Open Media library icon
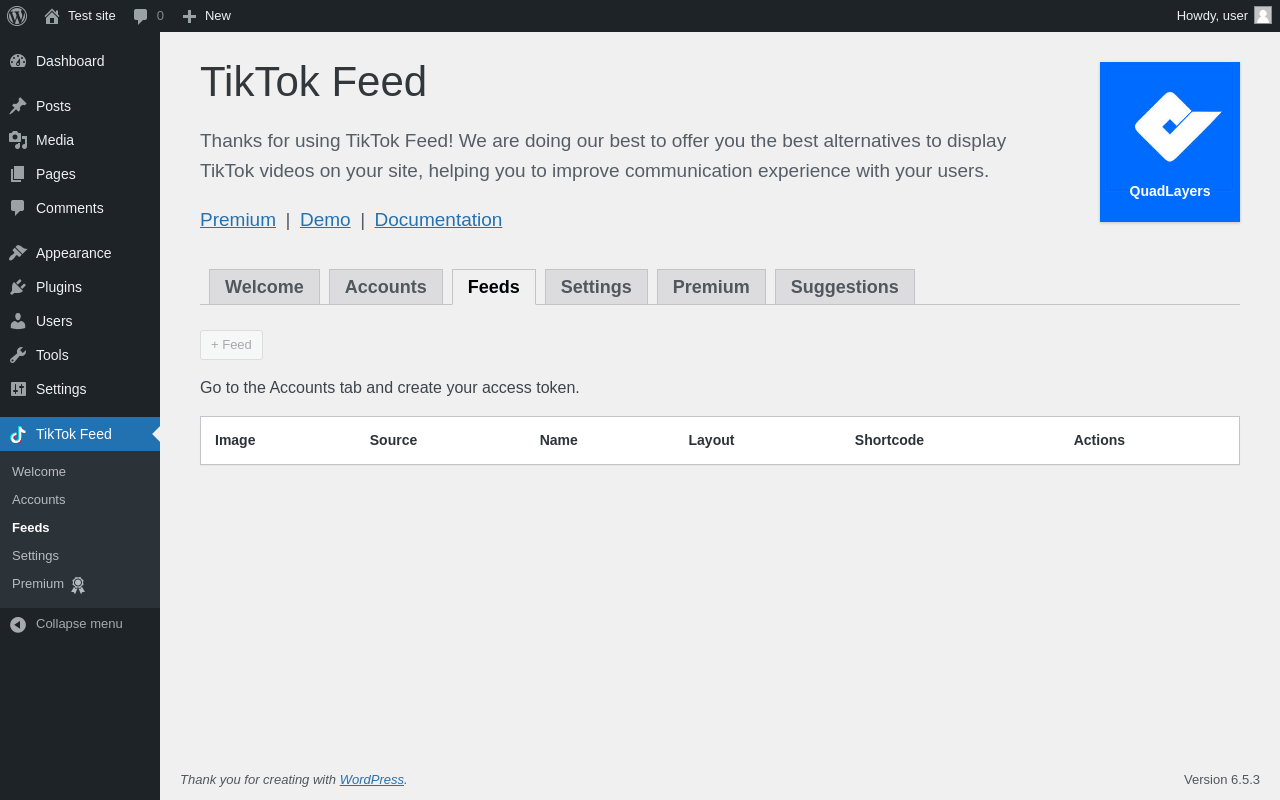The height and width of the screenshot is (800, 1280). (18, 140)
